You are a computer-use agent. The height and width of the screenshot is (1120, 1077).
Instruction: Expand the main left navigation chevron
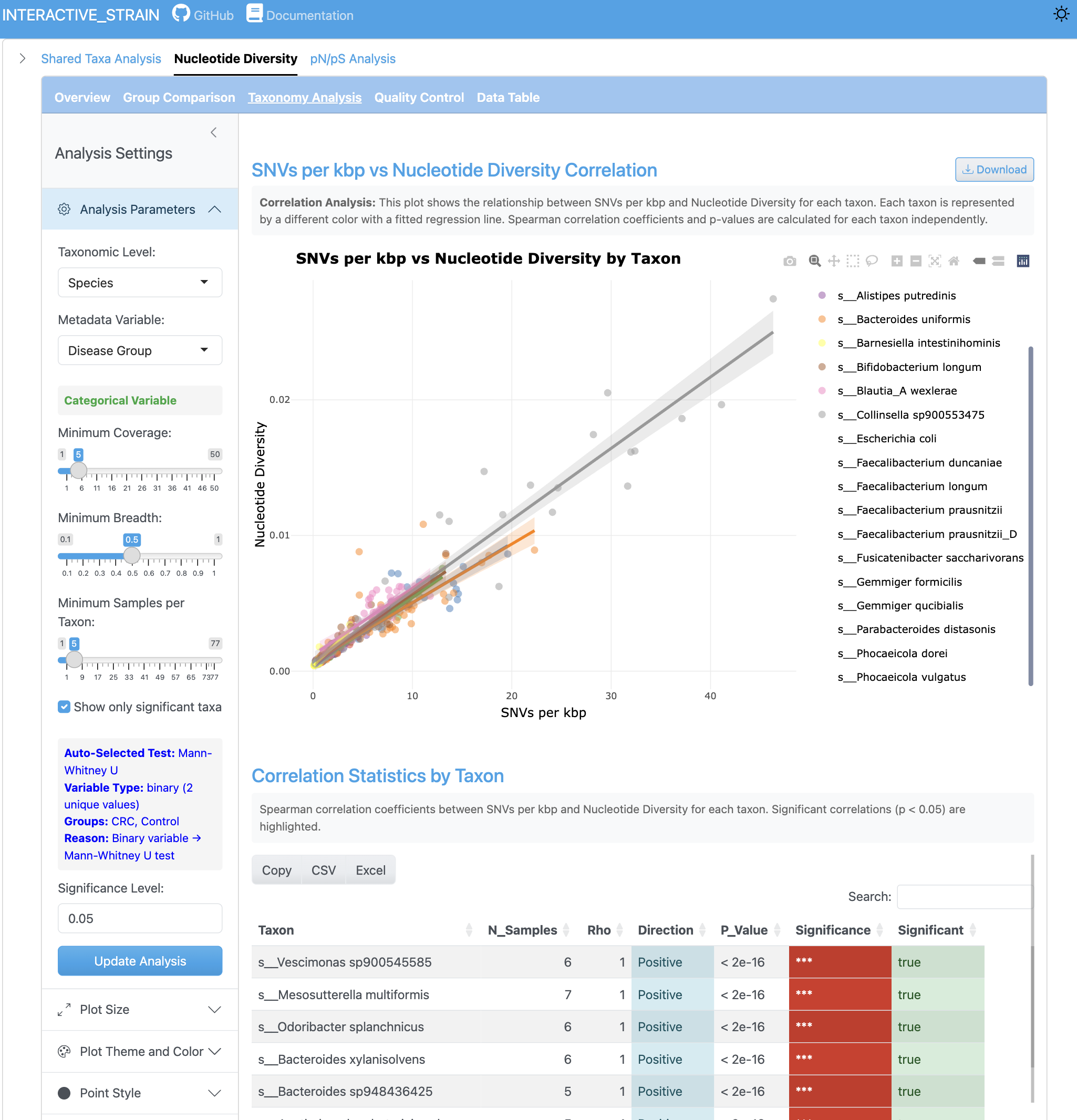22,58
